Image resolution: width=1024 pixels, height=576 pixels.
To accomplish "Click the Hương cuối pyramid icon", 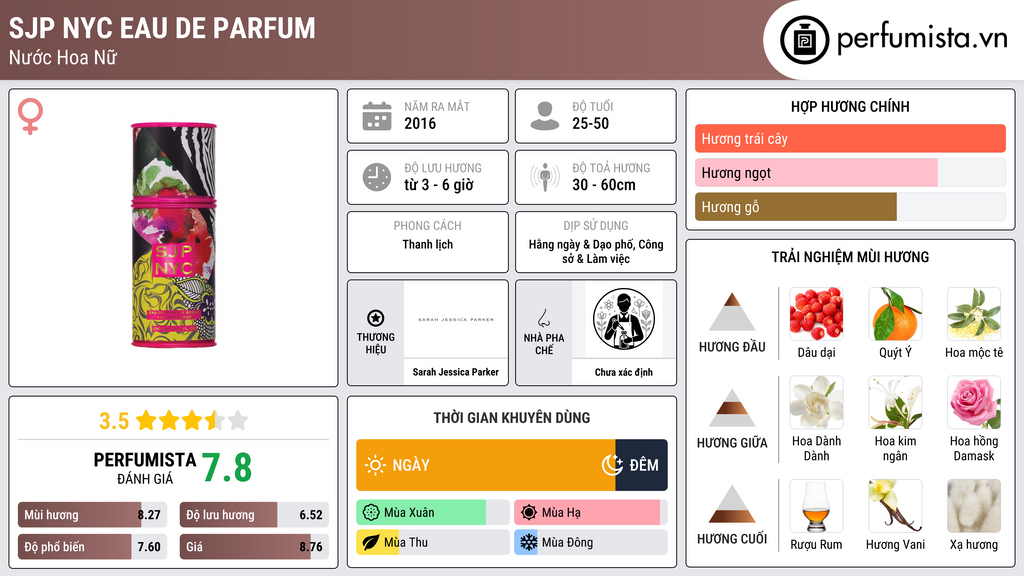I will pyautogui.click(x=732, y=504).
